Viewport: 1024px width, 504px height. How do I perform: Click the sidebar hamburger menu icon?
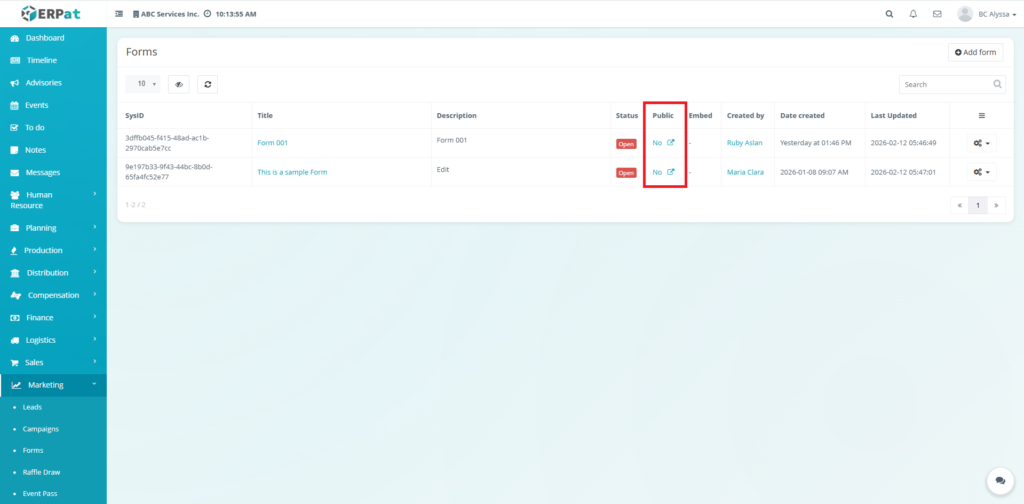pos(120,14)
